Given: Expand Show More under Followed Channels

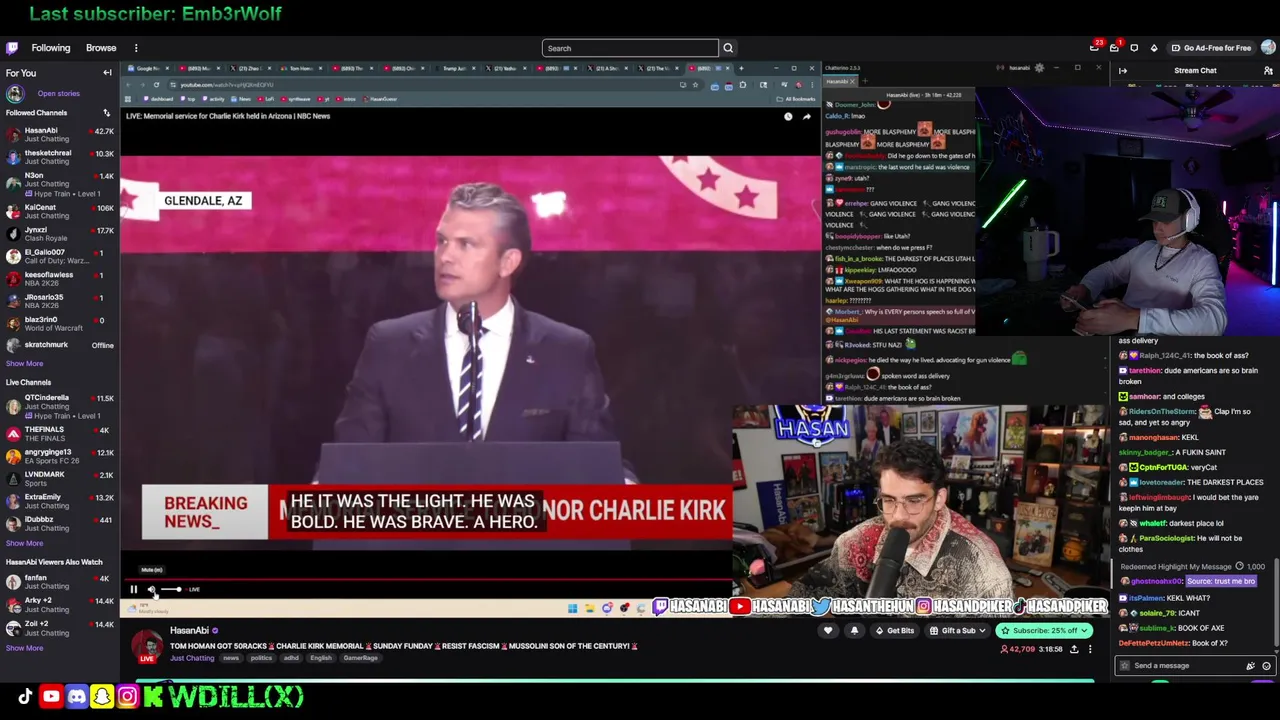Looking at the screenshot, I should [24, 363].
